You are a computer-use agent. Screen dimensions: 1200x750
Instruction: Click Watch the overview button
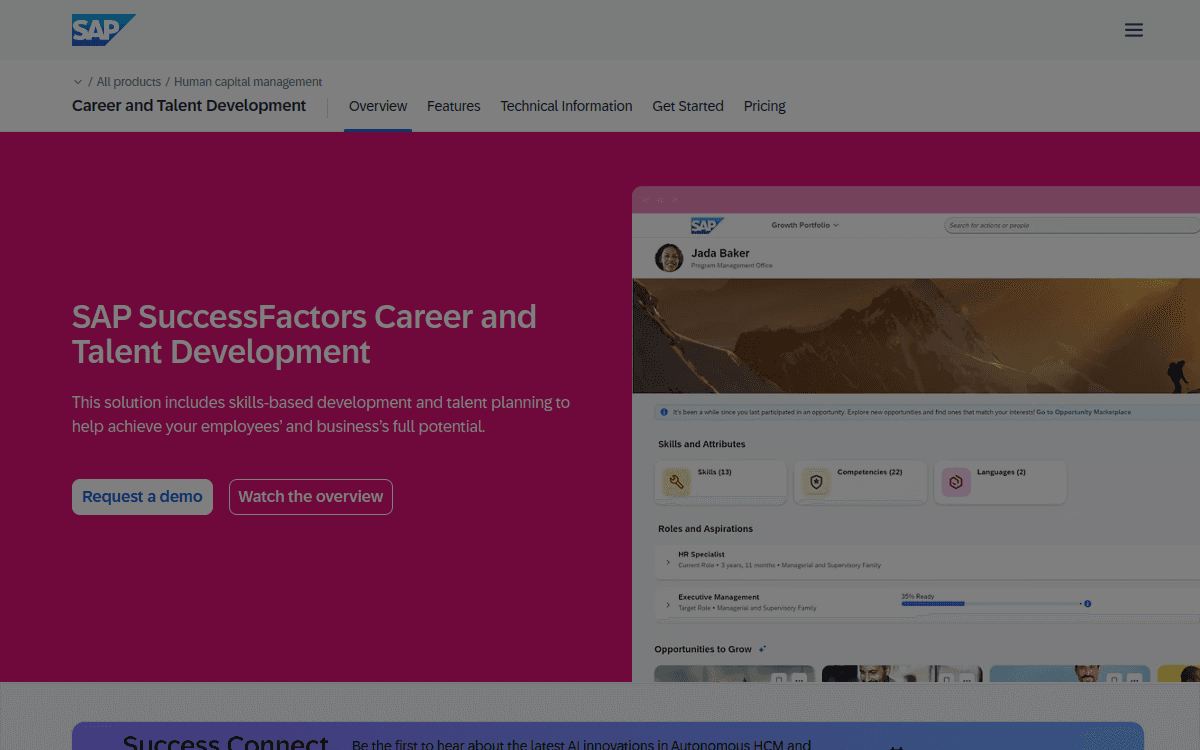[x=311, y=497]
